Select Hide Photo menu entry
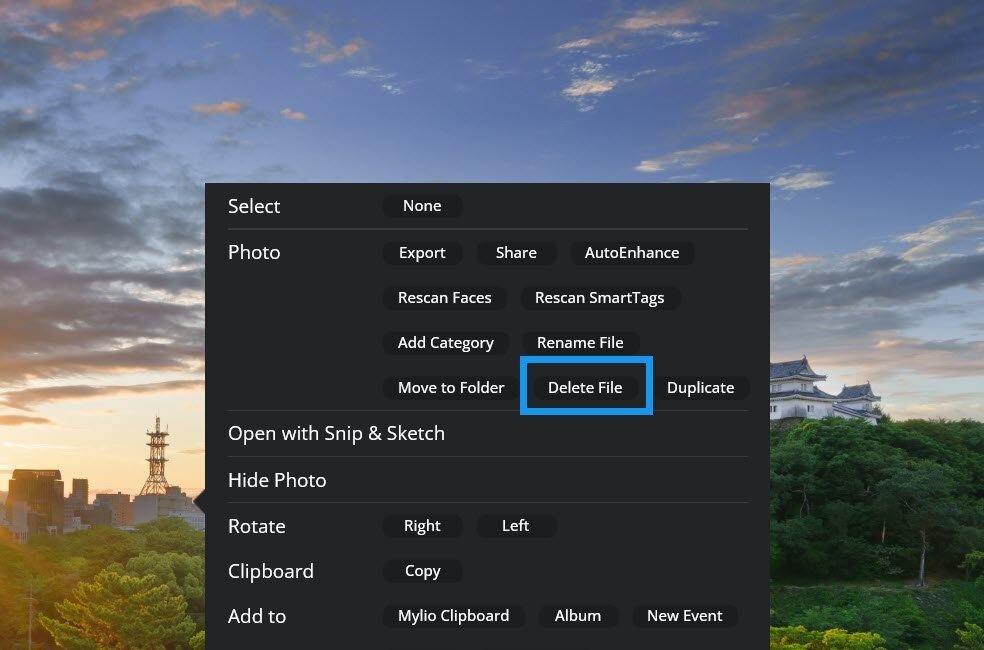 (277, 480)
